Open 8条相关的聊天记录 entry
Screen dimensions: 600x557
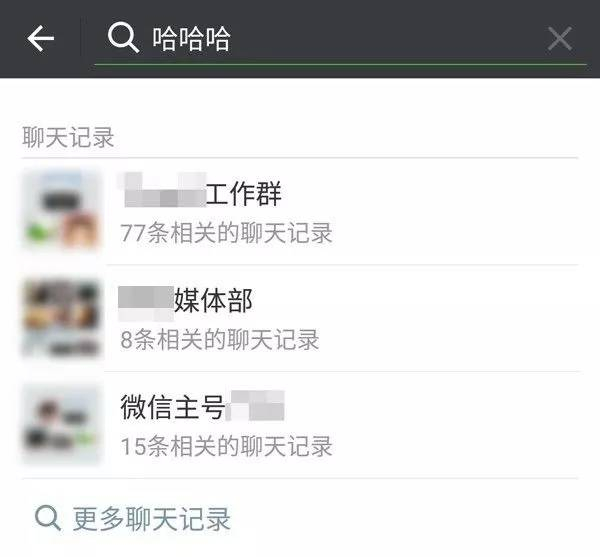click(x=220, y=340)
